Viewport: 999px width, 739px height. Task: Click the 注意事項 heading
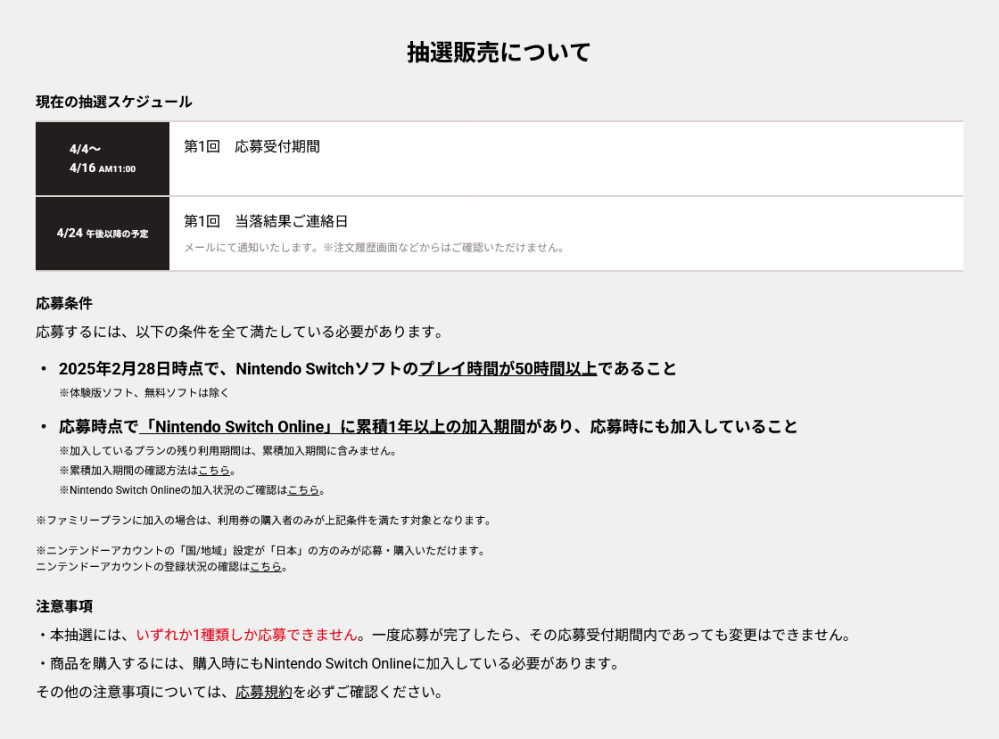click(64, 606)
